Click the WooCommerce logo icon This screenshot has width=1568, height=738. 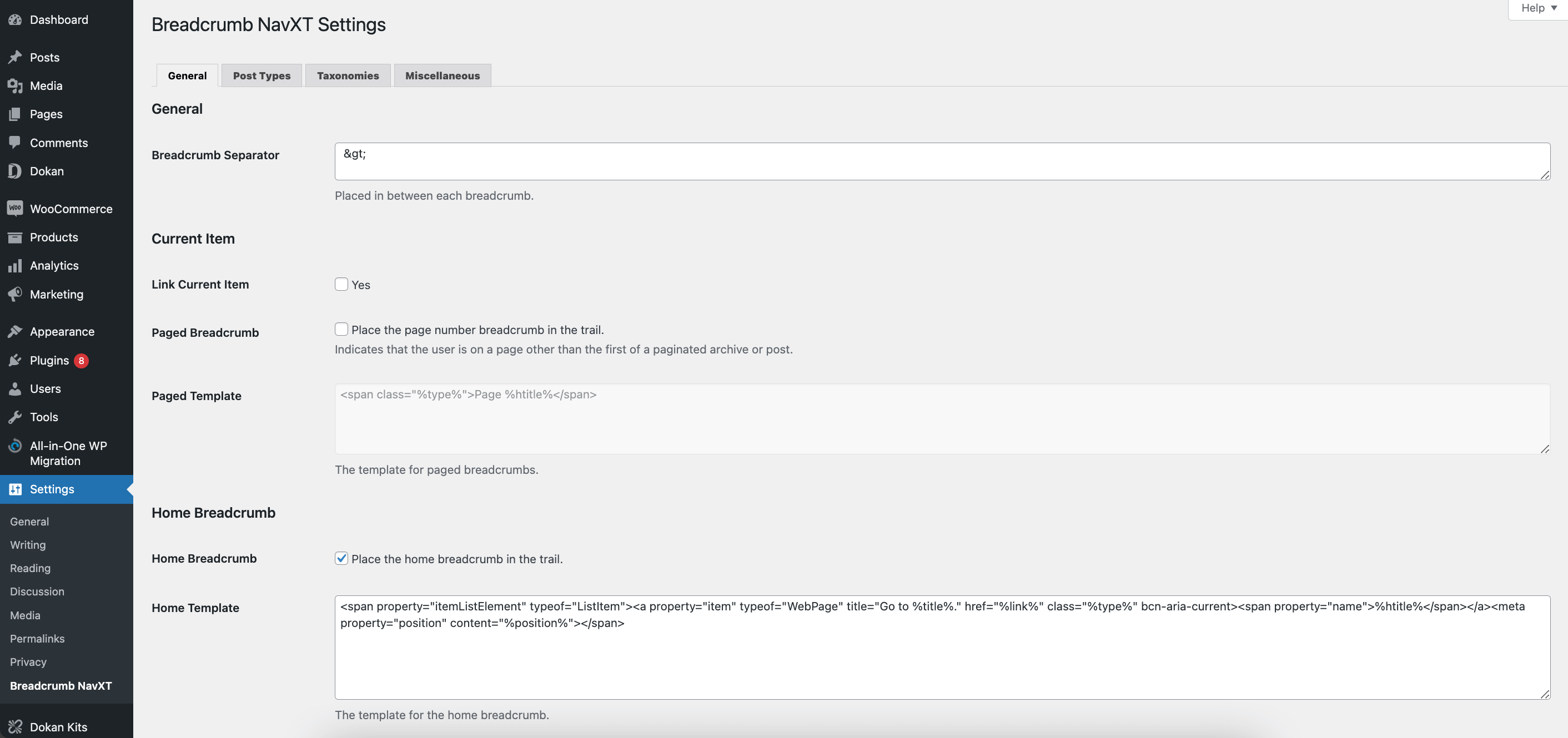(15, 208)
